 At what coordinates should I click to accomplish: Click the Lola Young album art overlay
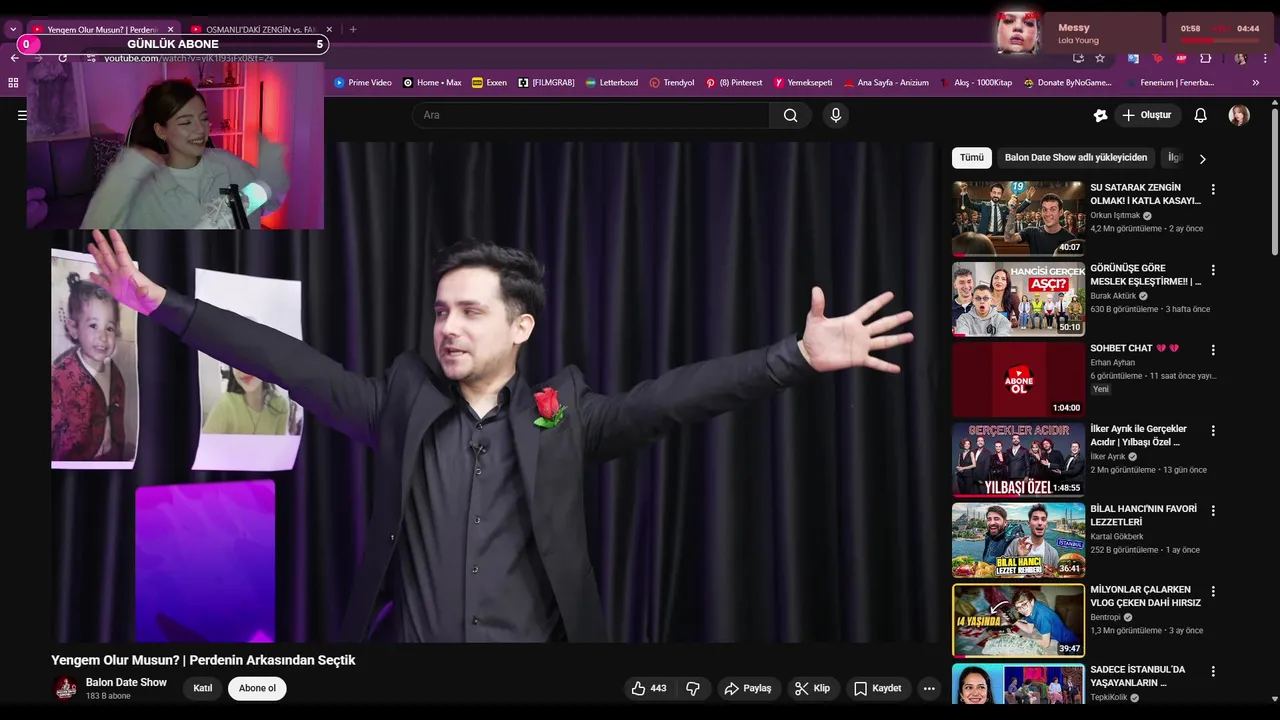tap(1018, 33)
